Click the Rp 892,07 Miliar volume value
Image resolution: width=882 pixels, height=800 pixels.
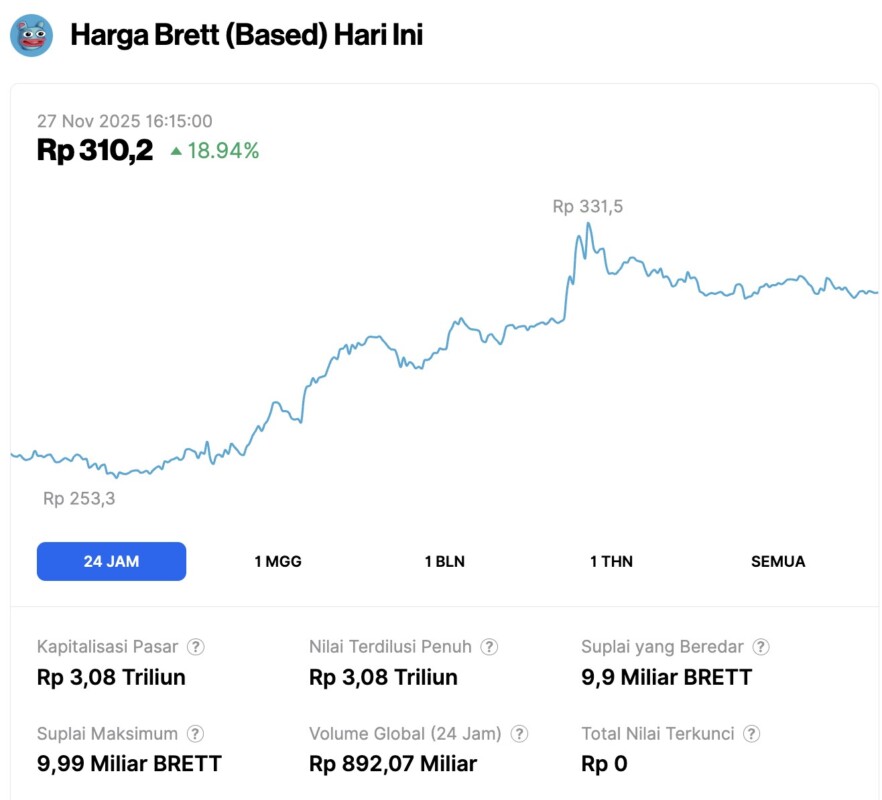[x=393, y=764]
